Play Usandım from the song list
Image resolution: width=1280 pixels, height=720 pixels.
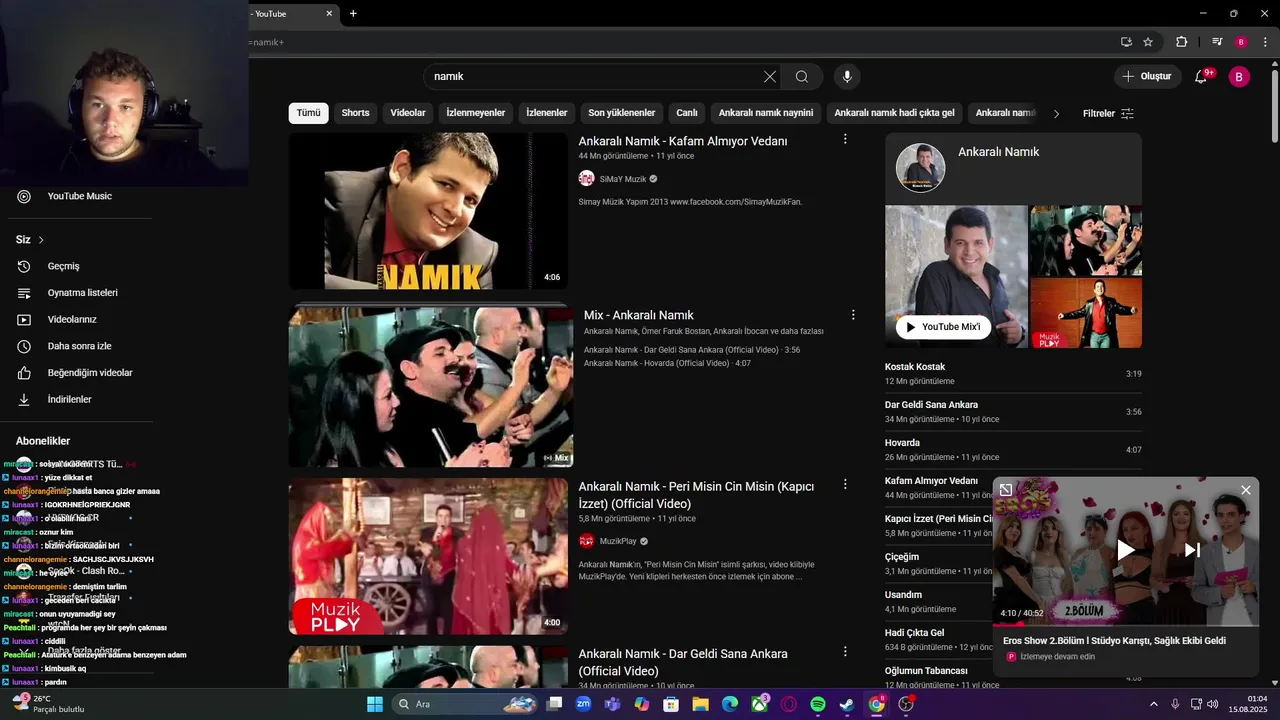point(938,602)
